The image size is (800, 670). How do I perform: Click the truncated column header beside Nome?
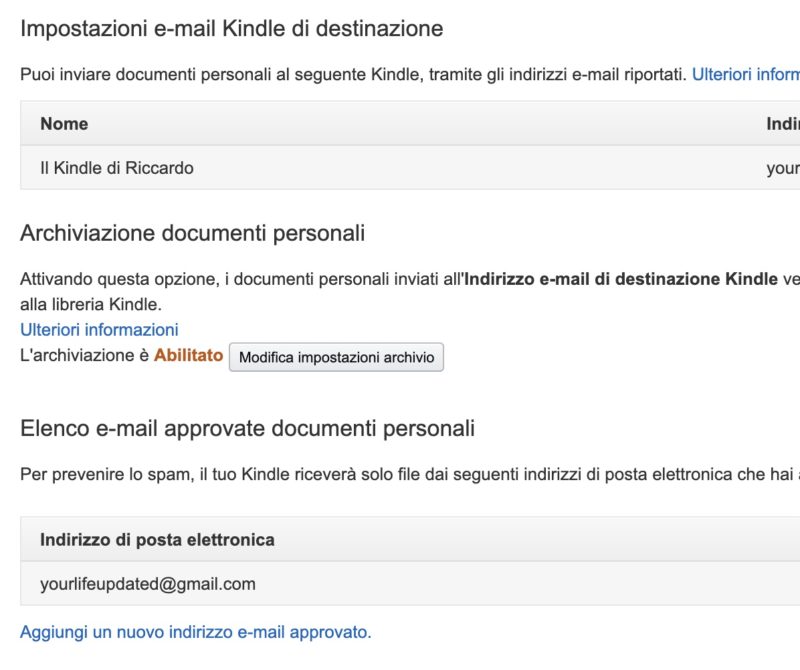click(782, 124)
